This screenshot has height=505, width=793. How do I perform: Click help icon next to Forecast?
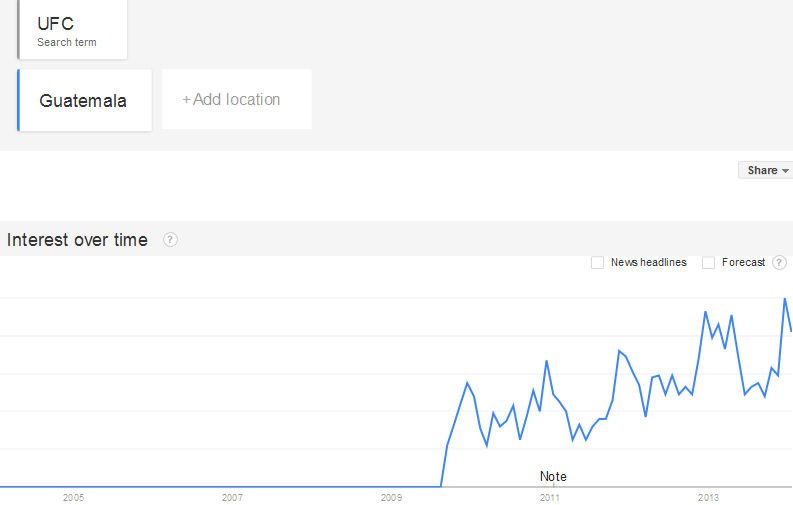tap(779, 262)
